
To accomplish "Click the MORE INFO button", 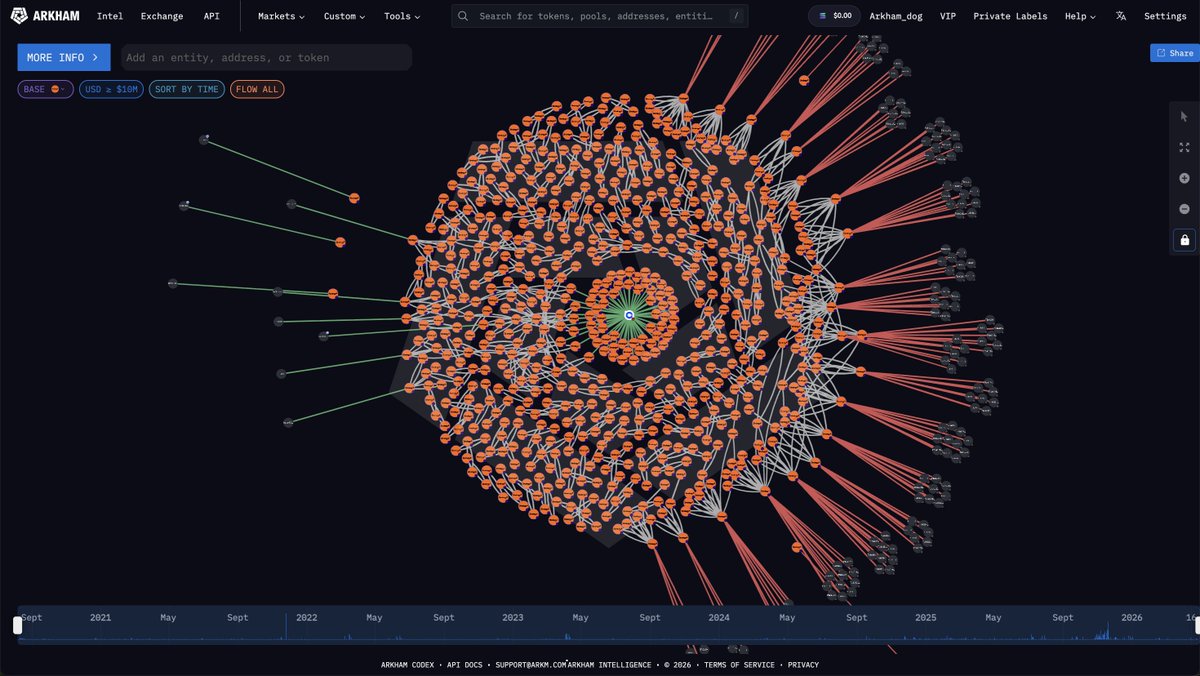I will click(x=63, y=57).
